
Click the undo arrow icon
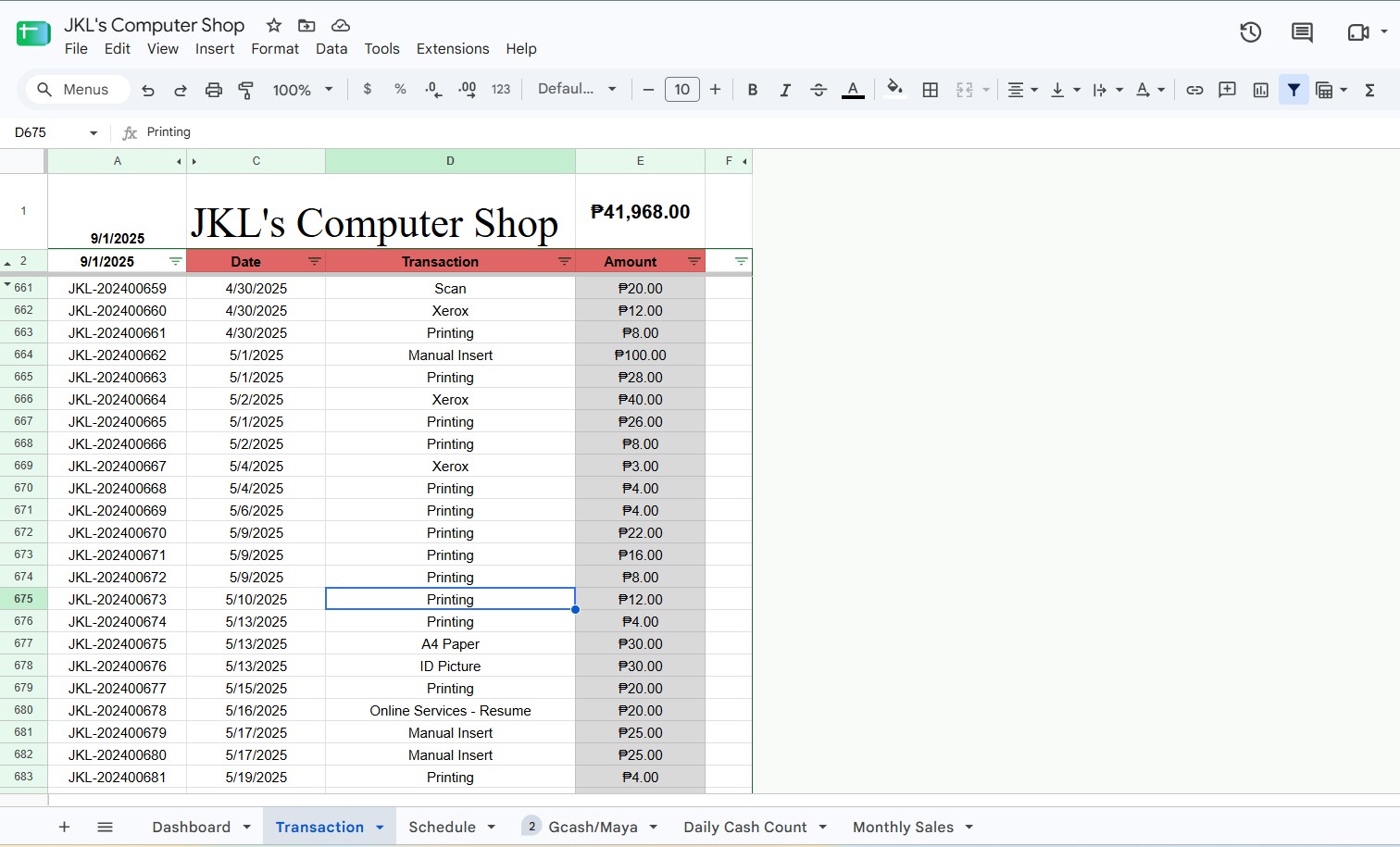tap(148, 90)
